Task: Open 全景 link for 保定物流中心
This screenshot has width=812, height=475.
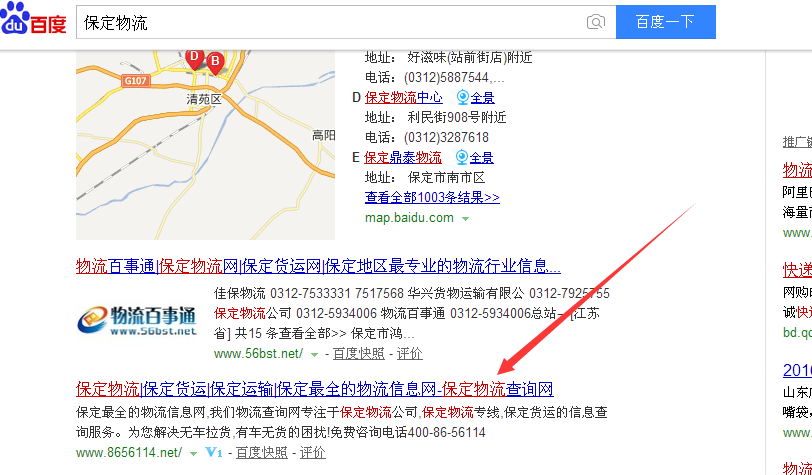Action: pos(483,97)
